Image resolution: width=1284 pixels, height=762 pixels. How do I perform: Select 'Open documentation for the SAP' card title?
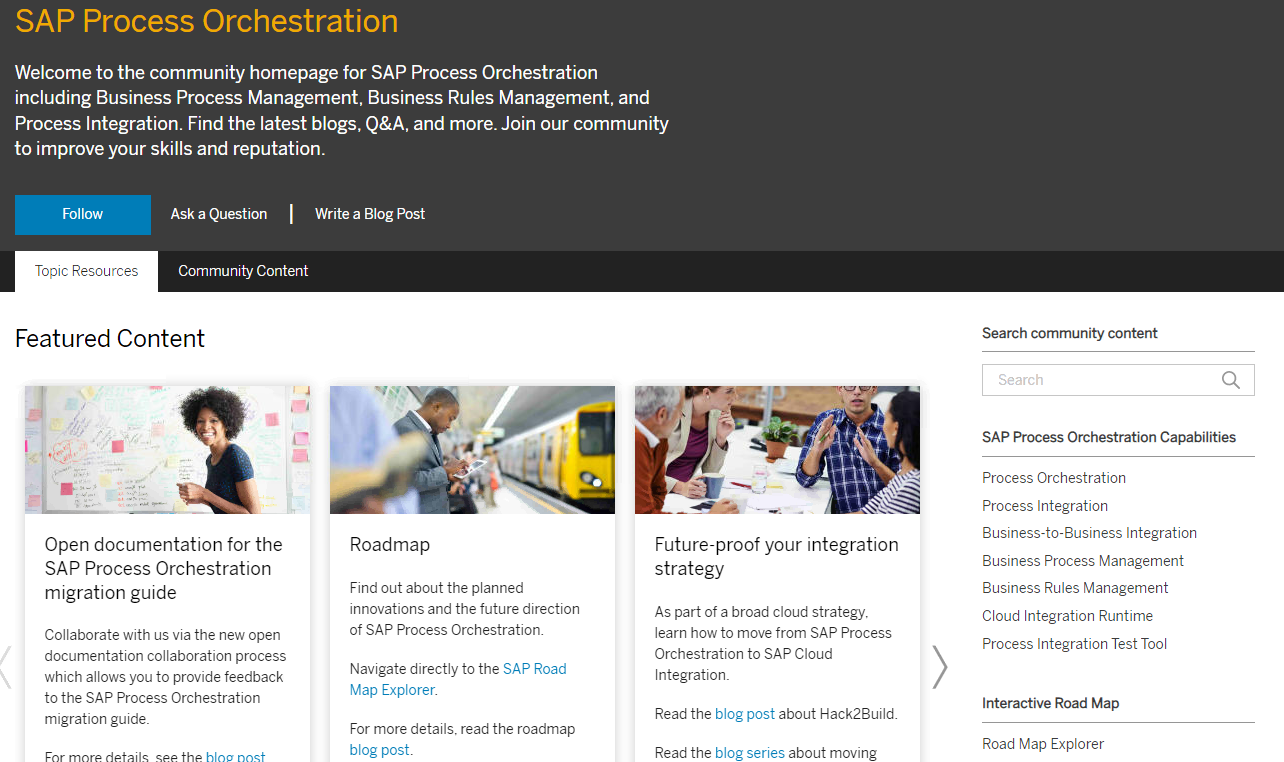point(164,569)
